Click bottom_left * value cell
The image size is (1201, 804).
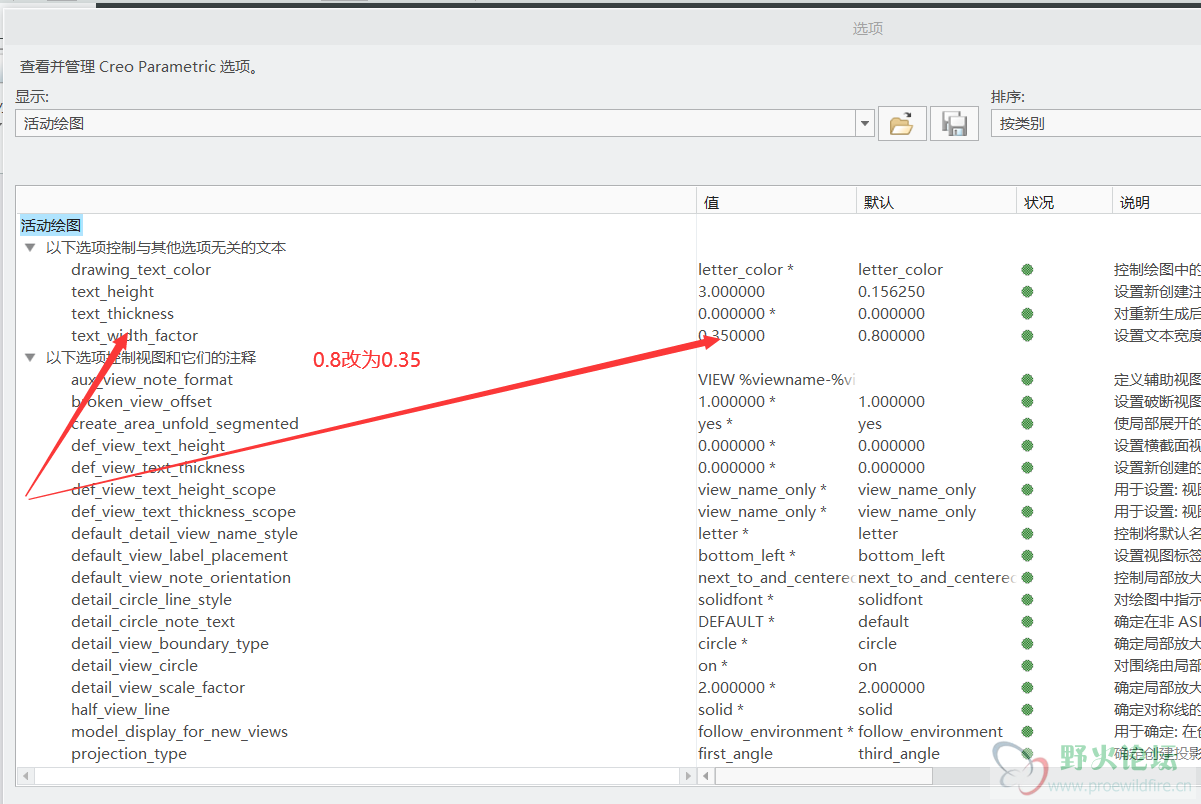[x=746, y=556]
